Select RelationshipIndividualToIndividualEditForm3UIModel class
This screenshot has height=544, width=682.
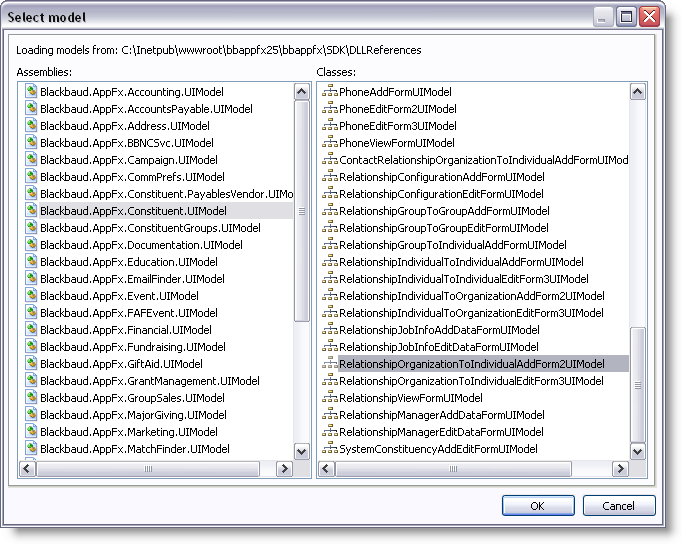tap(464, 278)
